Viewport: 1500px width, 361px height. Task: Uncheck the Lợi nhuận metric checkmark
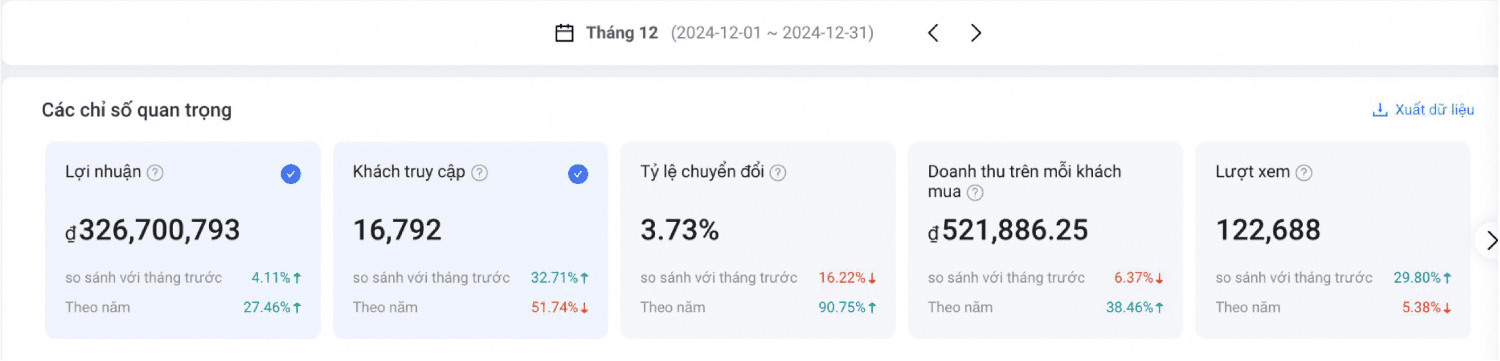[x=291, y=175]
